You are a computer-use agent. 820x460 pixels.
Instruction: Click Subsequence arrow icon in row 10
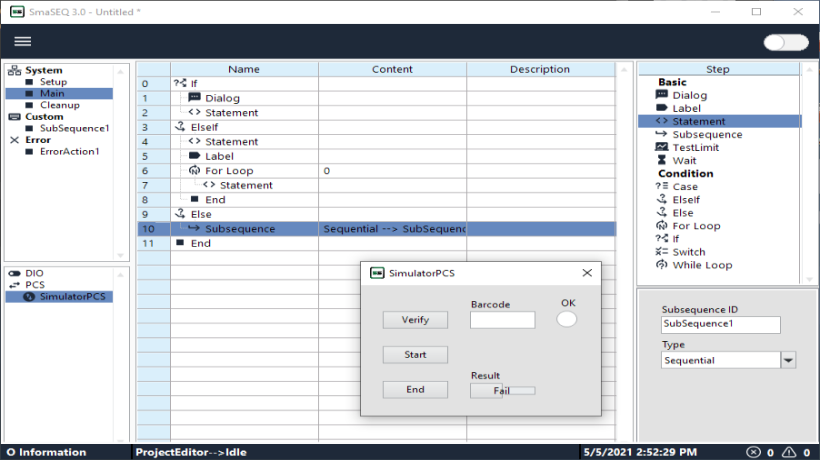[x=194, y=228]
